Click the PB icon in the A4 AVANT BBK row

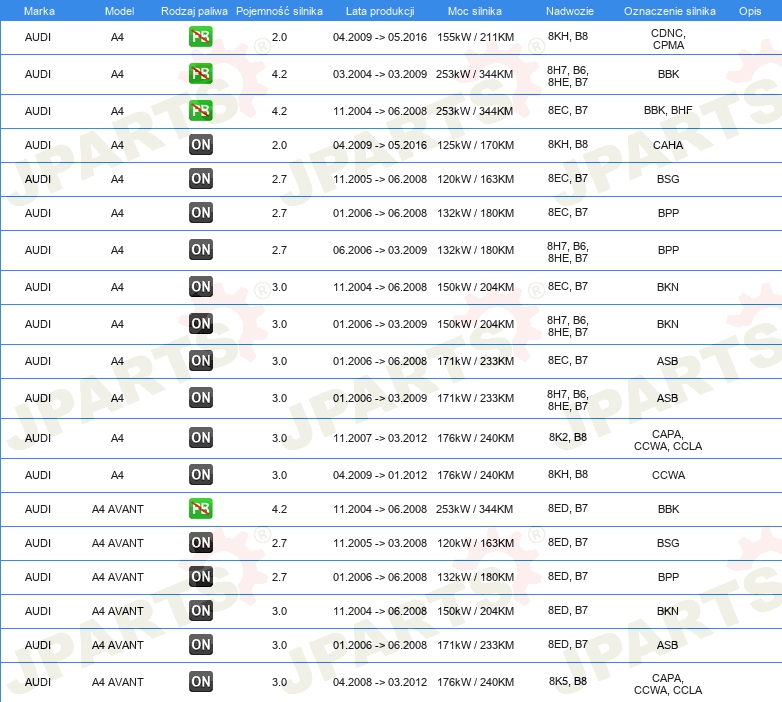(201, 509)
